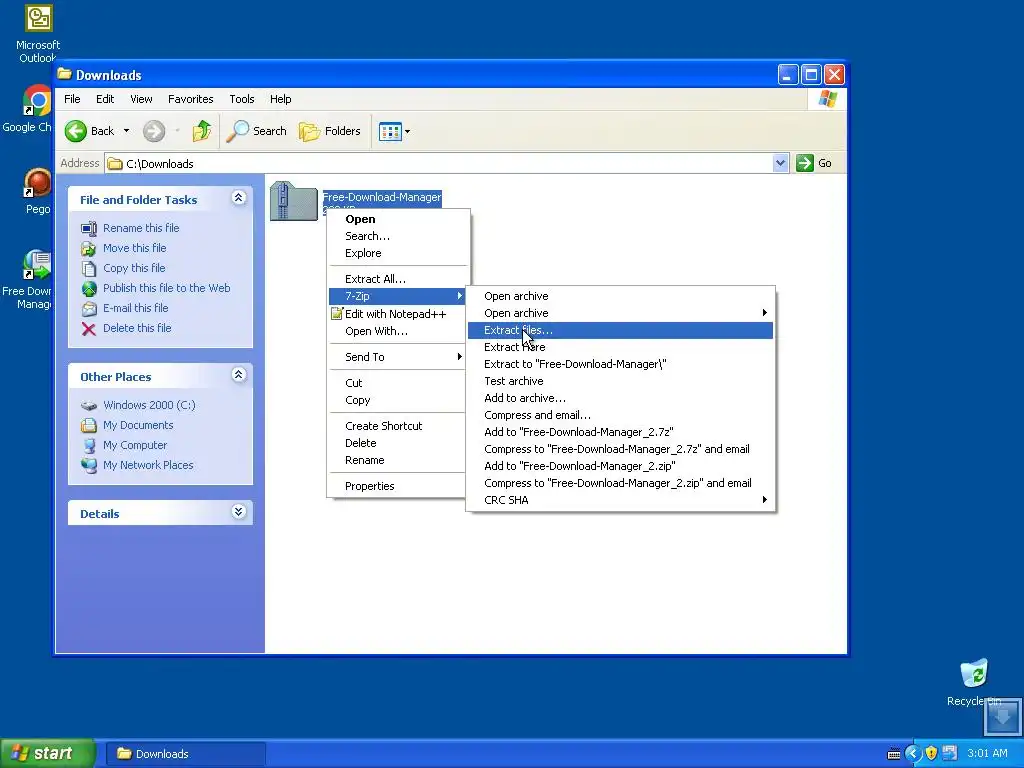Expand the Send To submenu
1024x768 pixels.
pos(397,357)
